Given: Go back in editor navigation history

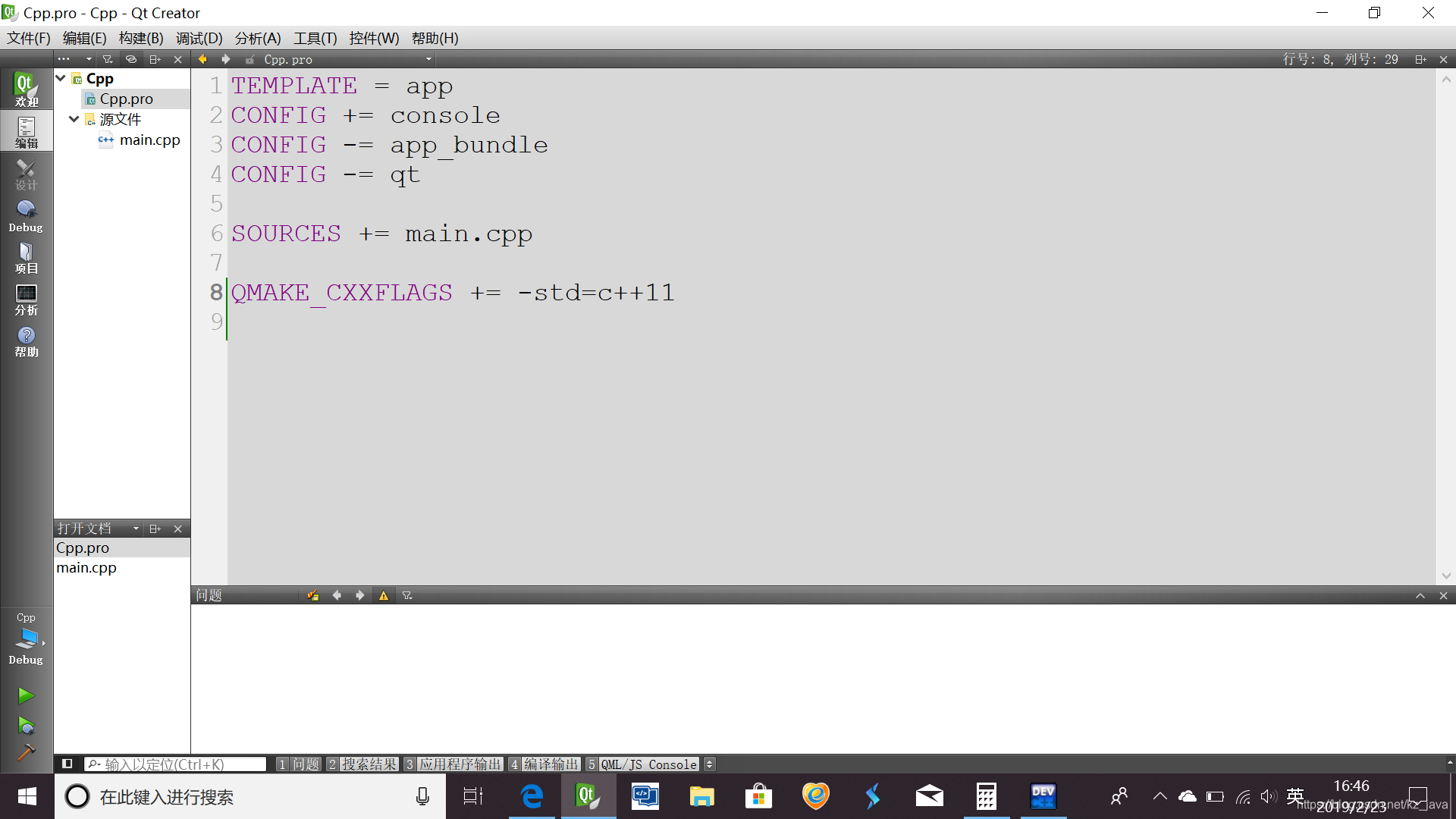Looking at the screenshot, I should (x=202, y=59).
